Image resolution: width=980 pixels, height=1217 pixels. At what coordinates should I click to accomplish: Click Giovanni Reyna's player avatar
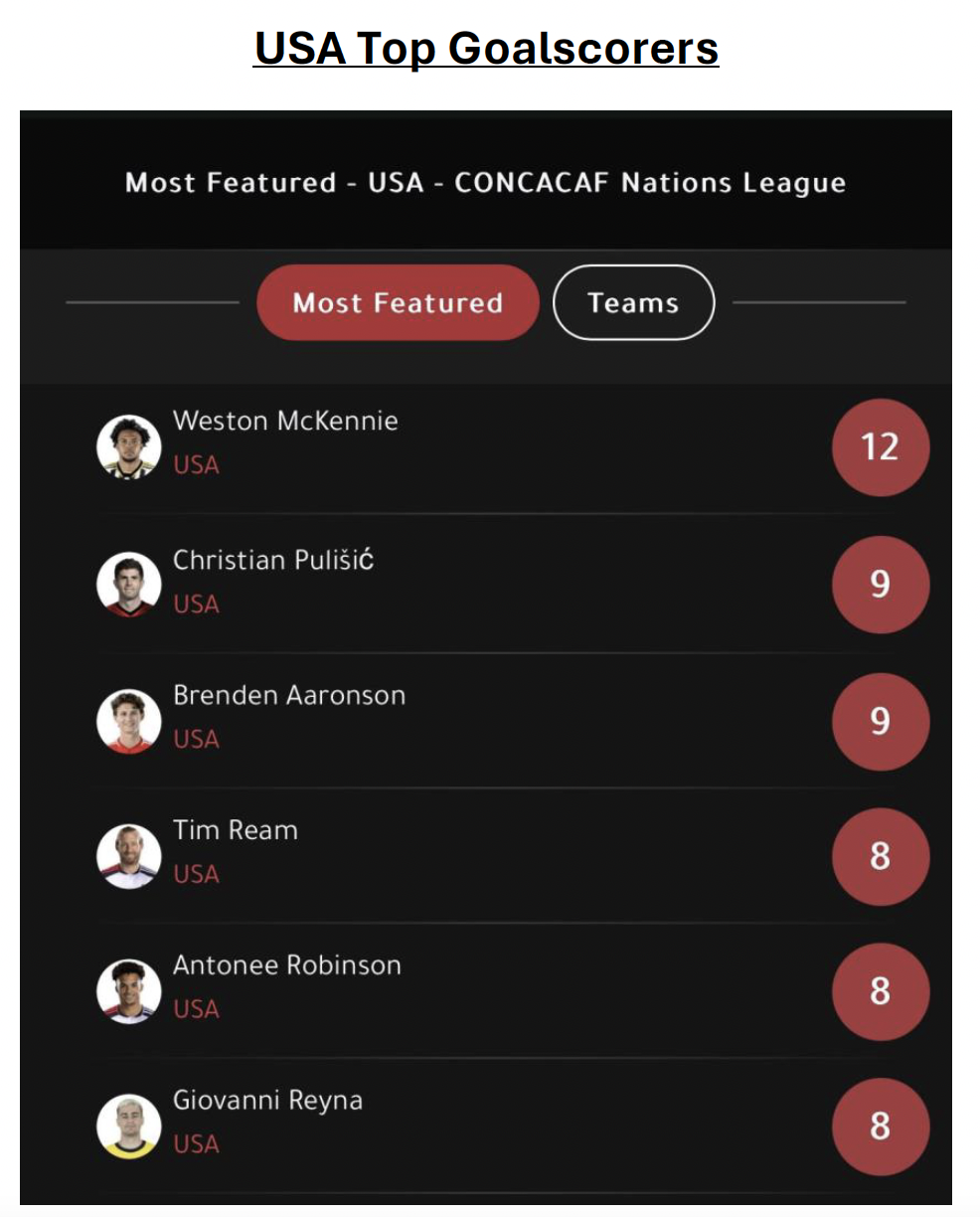pos(129,1127)
